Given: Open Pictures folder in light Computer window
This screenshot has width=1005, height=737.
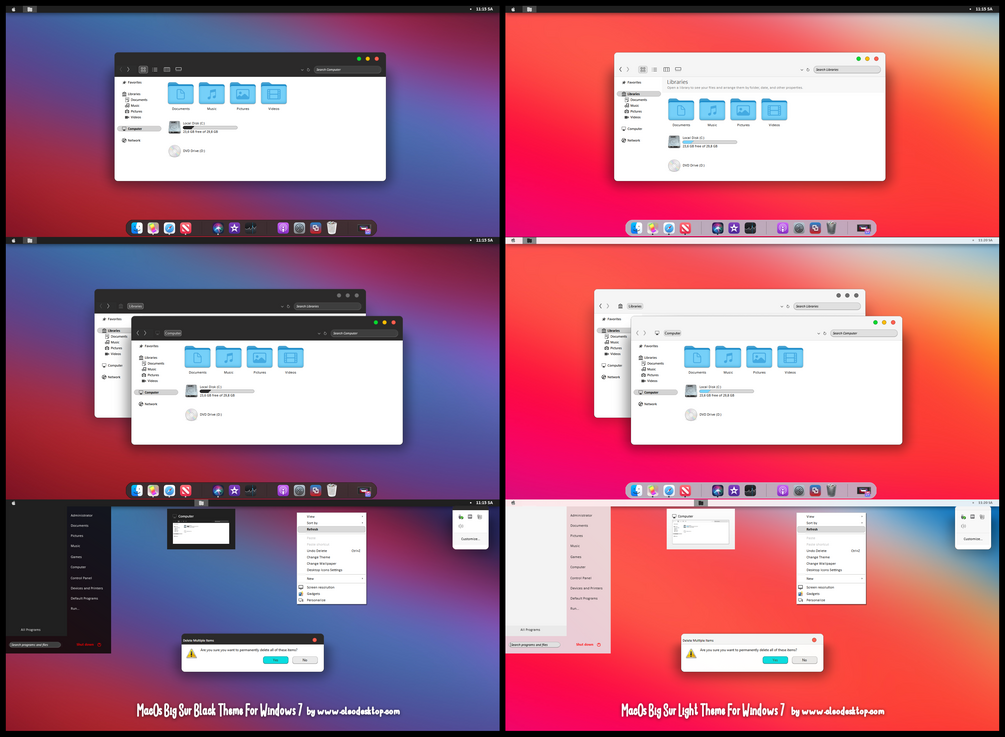Looking at the screenshot, I should pos(759,358).
